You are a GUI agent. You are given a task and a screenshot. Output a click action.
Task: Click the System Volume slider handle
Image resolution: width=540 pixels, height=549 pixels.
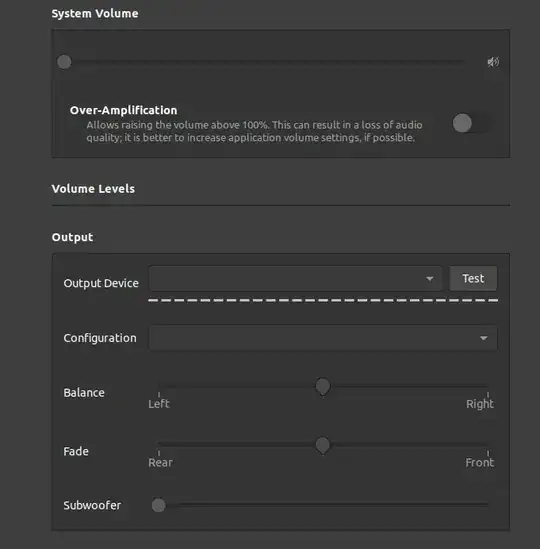64,62
